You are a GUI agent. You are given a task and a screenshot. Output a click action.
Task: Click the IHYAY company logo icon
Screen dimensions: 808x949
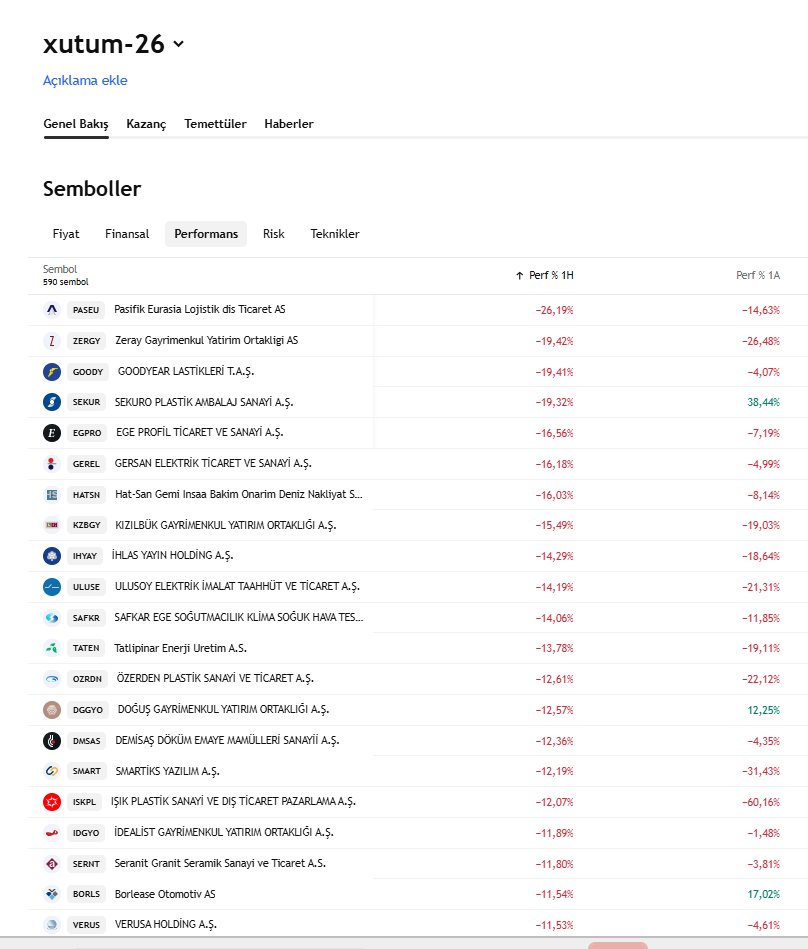52,556
